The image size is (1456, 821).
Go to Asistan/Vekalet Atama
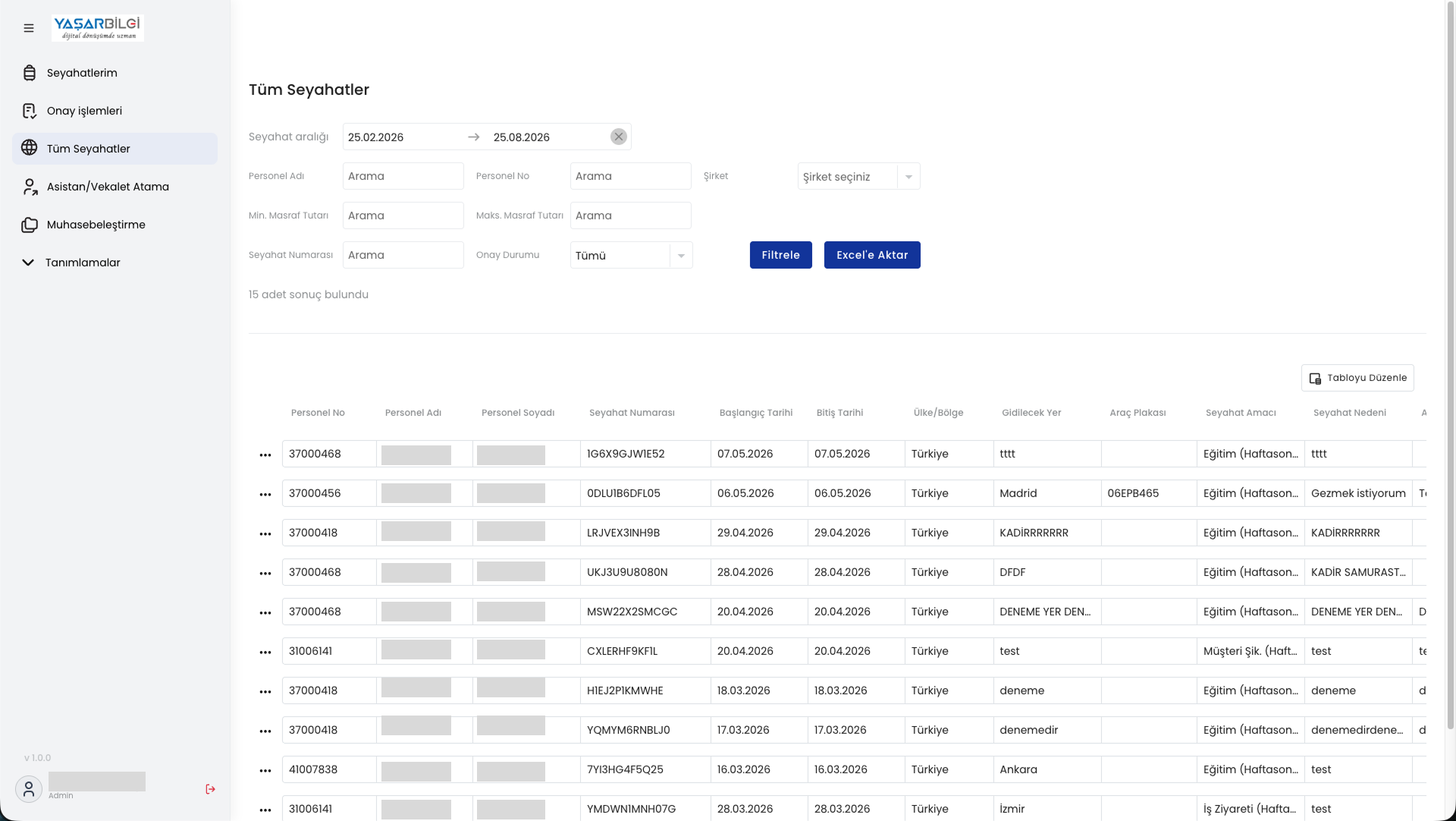coord(115,187)
